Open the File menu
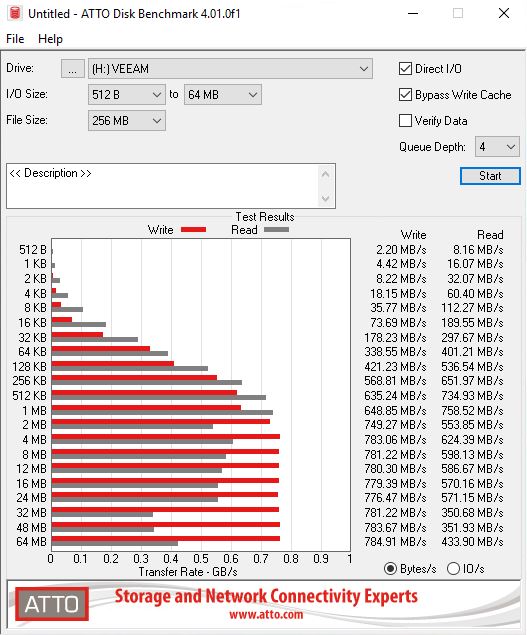Image resolution: width=527 pixels, height=635 pixels. 15,39
